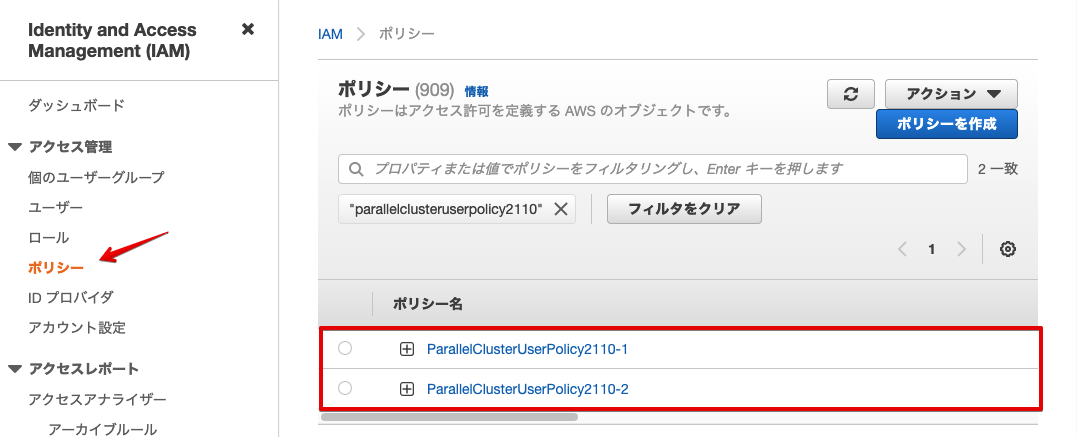
Task: Expand details of ParallelClusterUserPolicy2110-1 row
Action: 407,349
